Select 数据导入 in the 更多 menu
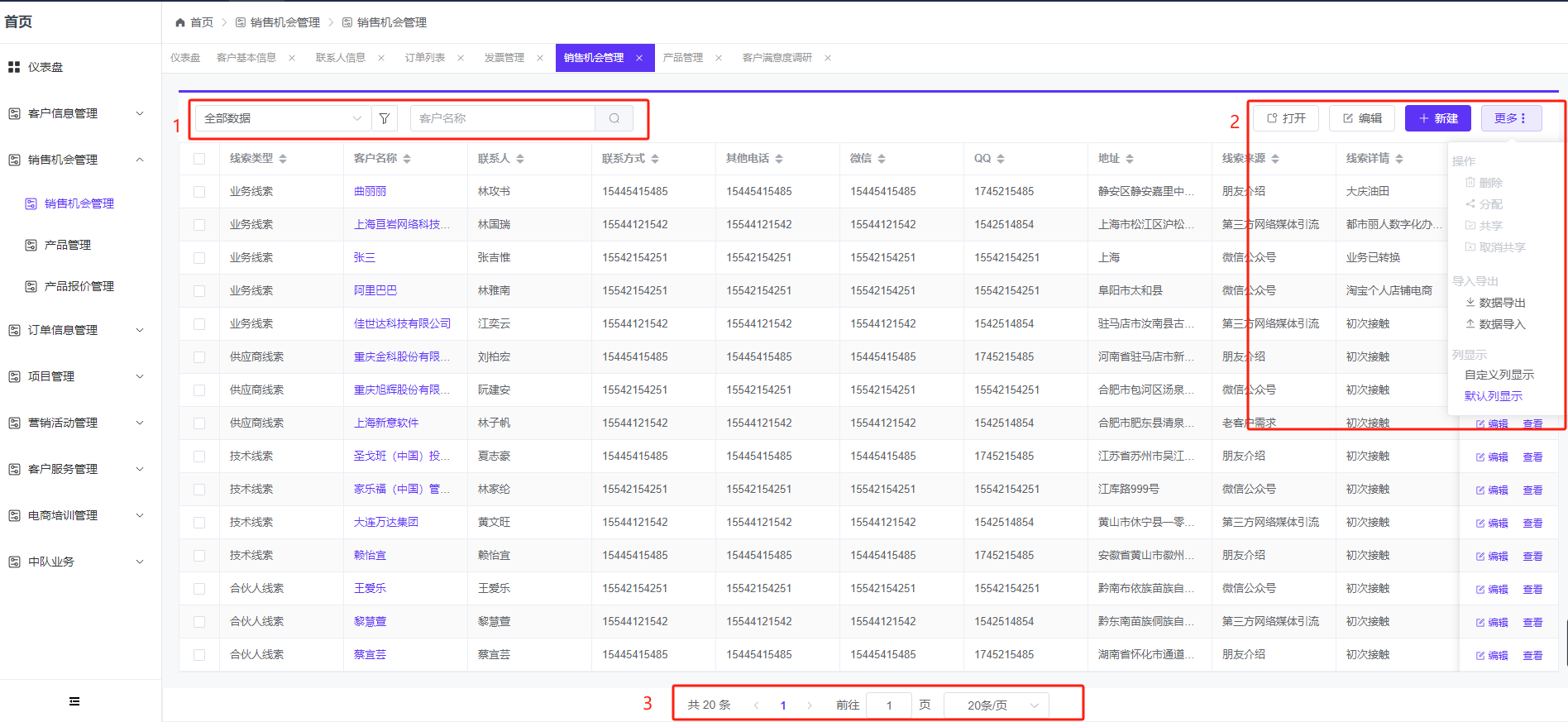This screenshot has width=1568, height=722. [x=1495, y=324]
